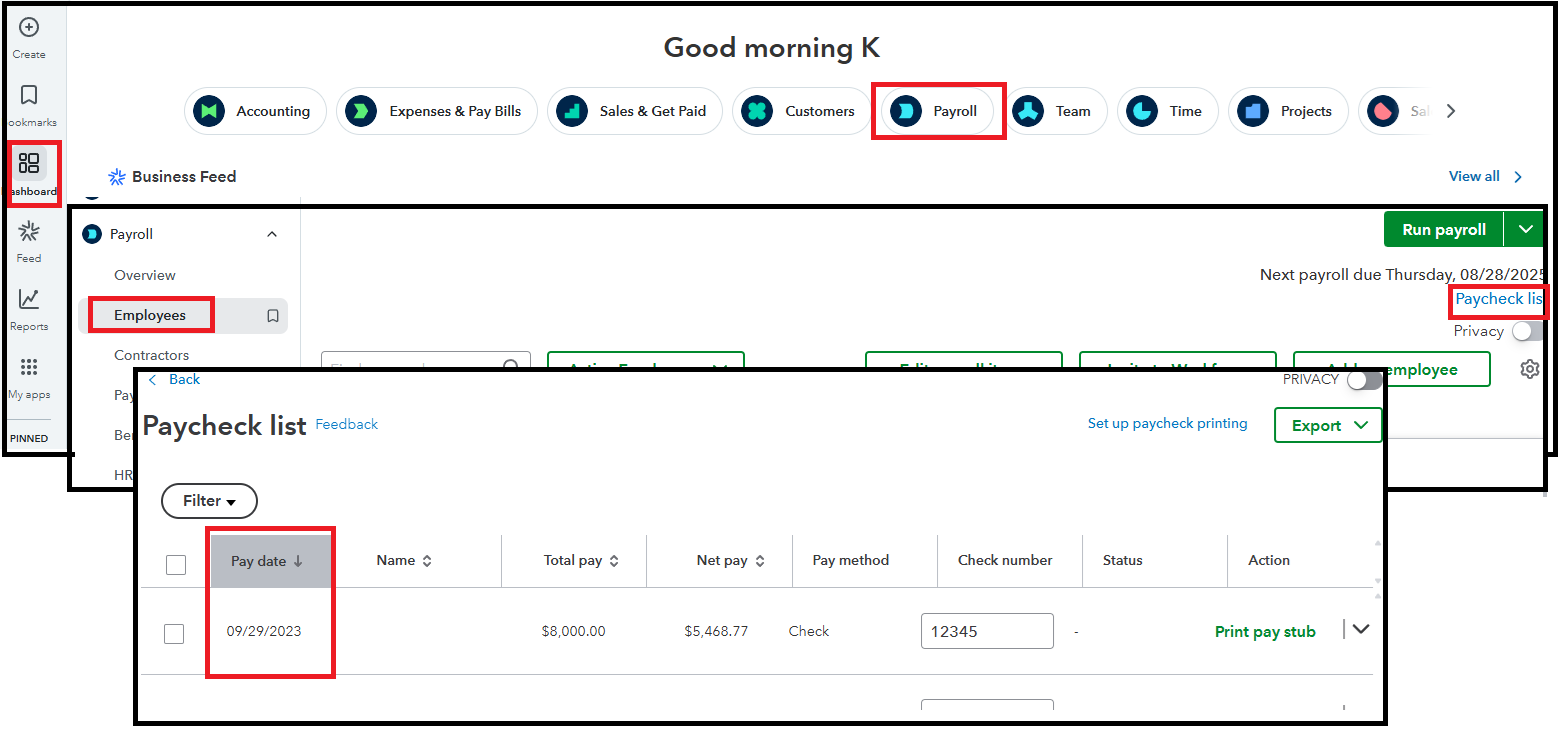Click Print pay stub link
This screenshot has height=730, width=1560.
(1265, 631)
